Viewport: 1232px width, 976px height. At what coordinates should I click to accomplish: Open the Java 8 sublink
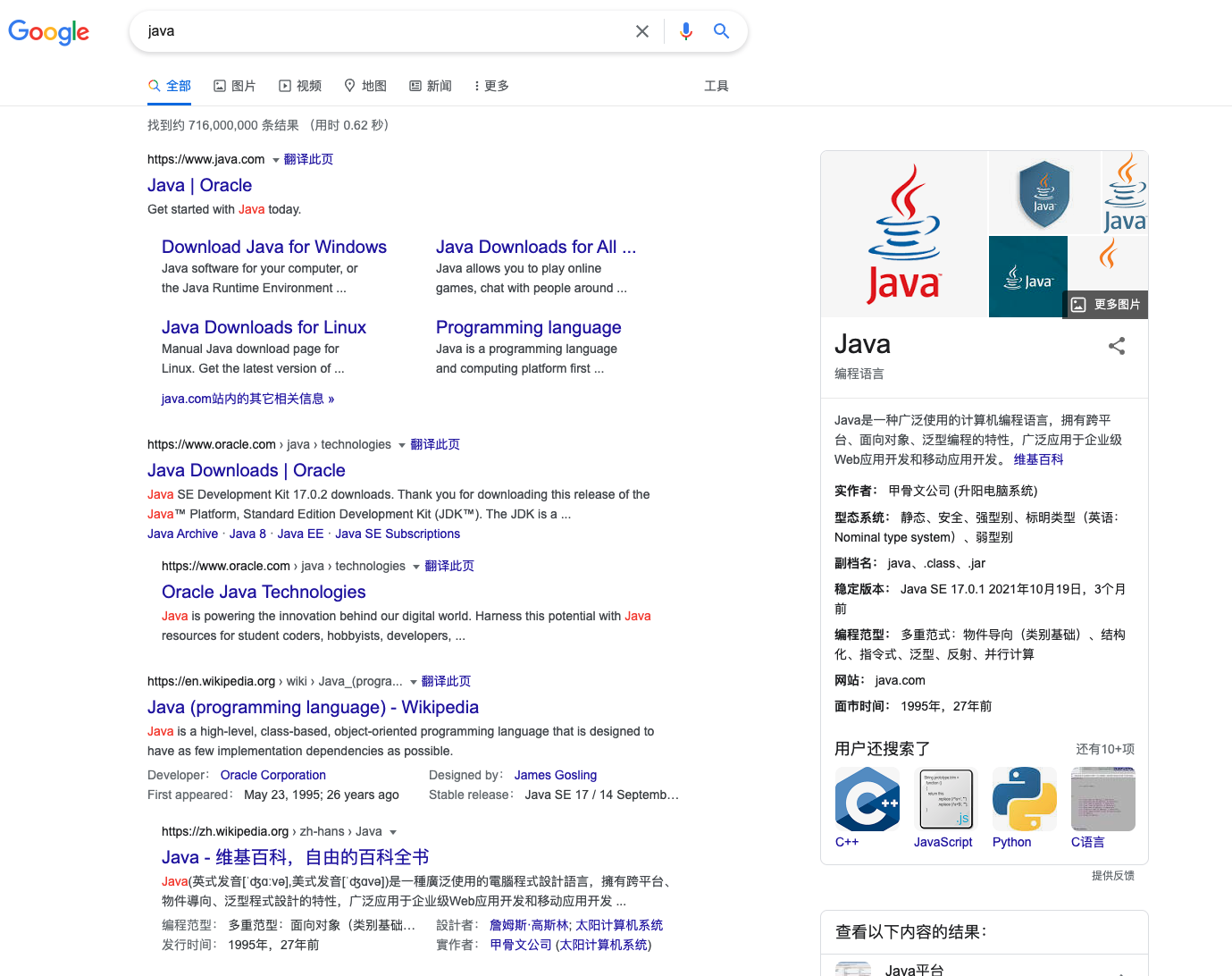tap(247, 534)
